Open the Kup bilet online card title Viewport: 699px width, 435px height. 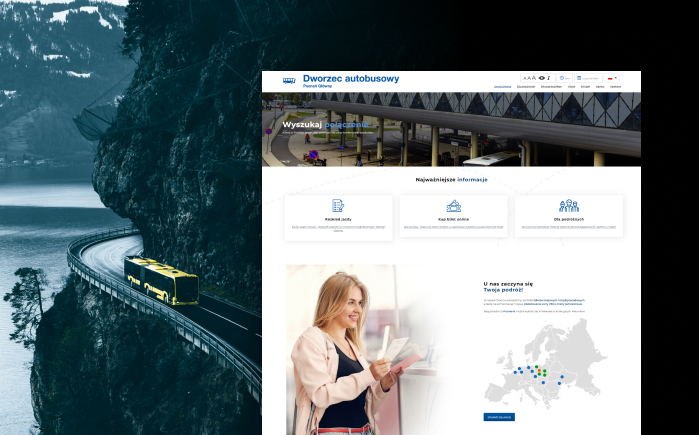[453, 218]
